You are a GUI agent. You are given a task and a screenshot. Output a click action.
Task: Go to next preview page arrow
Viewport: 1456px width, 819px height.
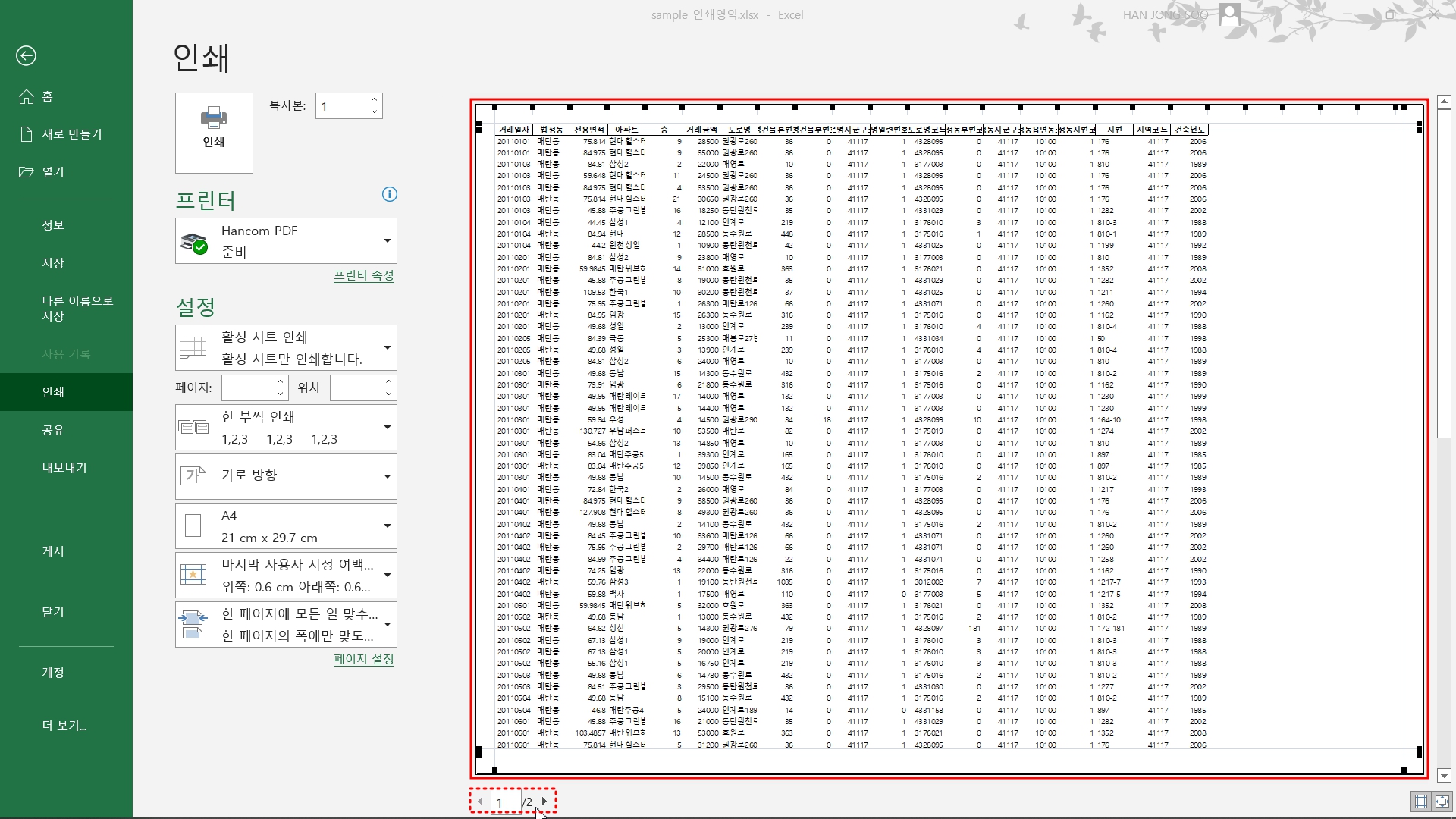(544, 801)
